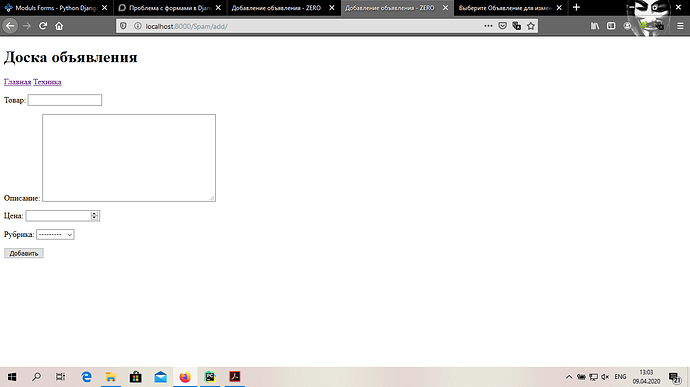The height and width of the screenshot is (387, 690).
Task: Open Microsoft Edge from the taskbar
Action: pos(86,377)
